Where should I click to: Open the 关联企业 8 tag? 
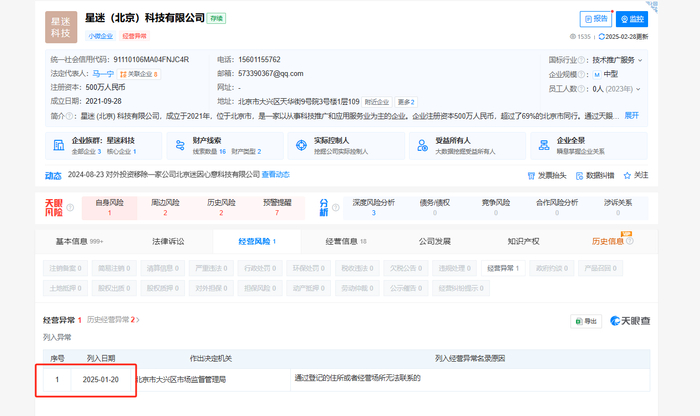click(x=139, y=74)
